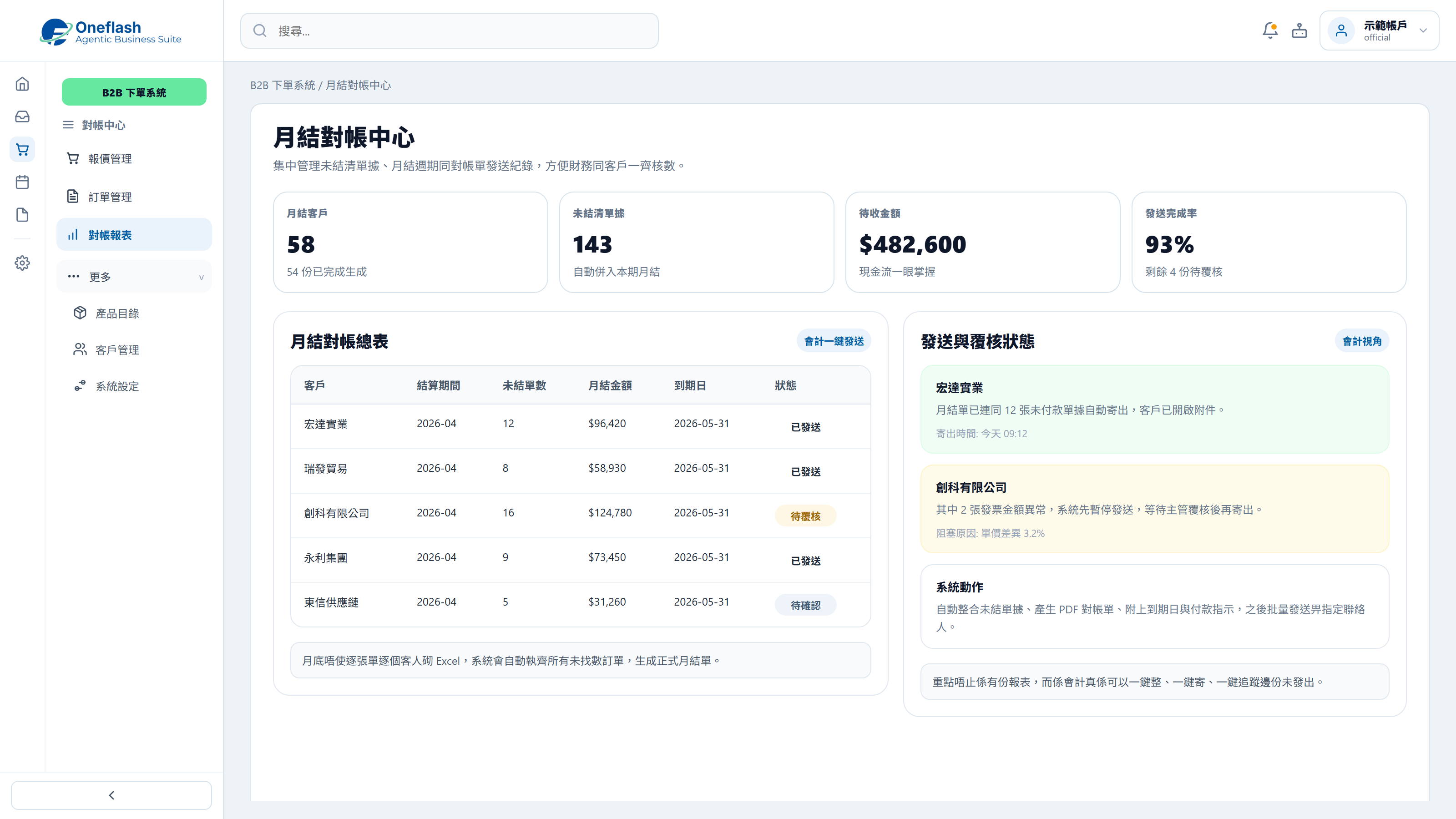The image size is (1456, 819).
Task: Open the 示範帳戶 account dropdown
Action: coord(1379,30)
